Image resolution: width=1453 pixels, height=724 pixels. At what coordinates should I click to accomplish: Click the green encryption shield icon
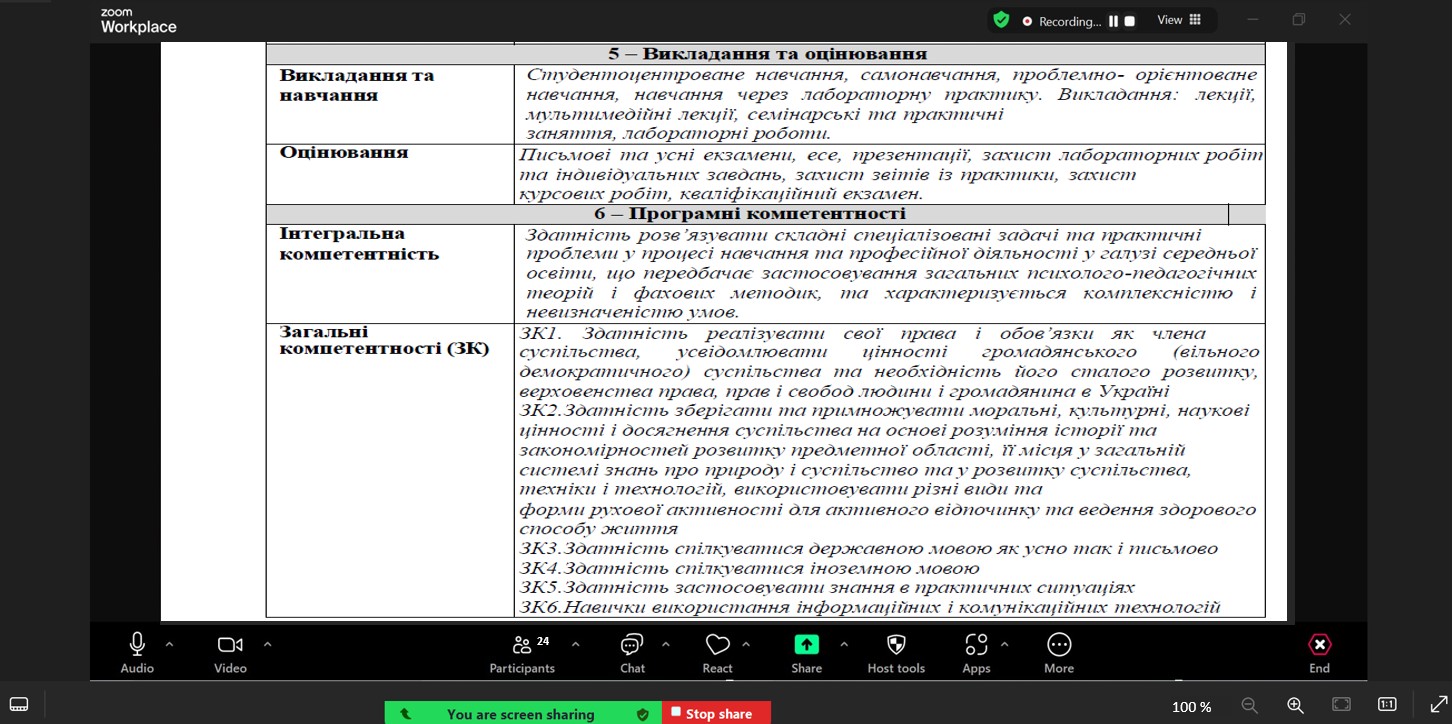(1001, 20)
